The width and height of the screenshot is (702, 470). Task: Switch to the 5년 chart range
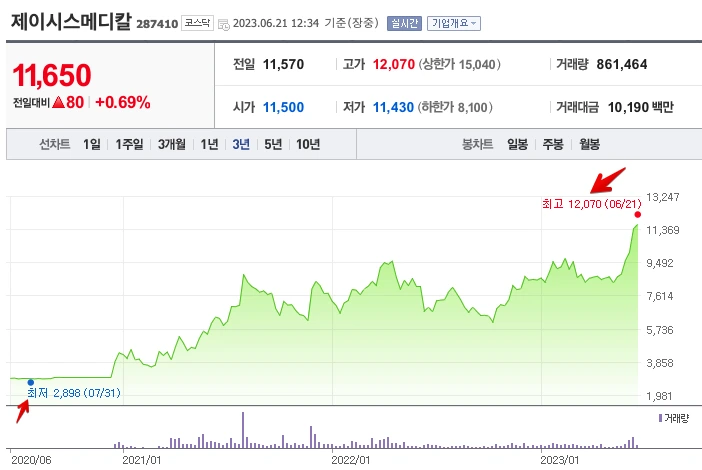[x=273, y=144]
